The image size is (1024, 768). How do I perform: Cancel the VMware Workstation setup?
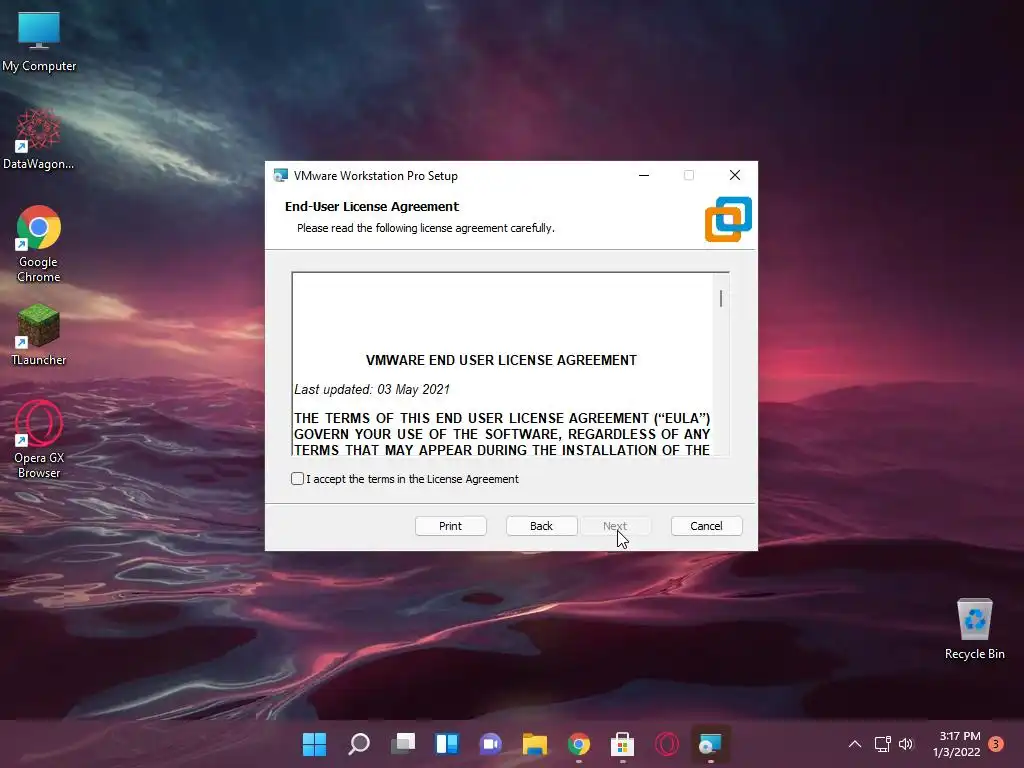point(707,526)
